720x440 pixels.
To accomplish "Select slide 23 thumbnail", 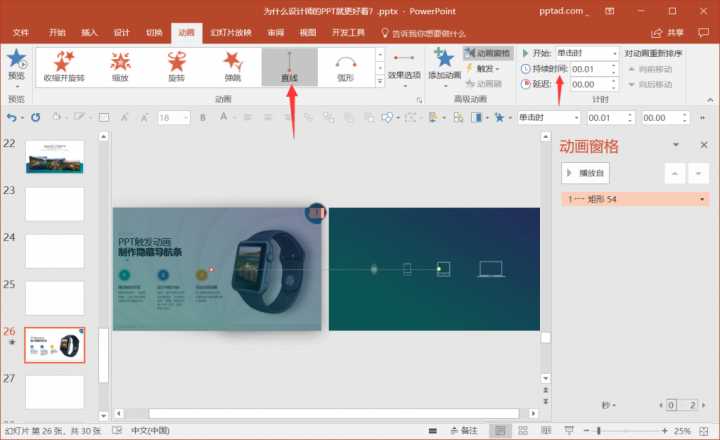I will [55, 204].
